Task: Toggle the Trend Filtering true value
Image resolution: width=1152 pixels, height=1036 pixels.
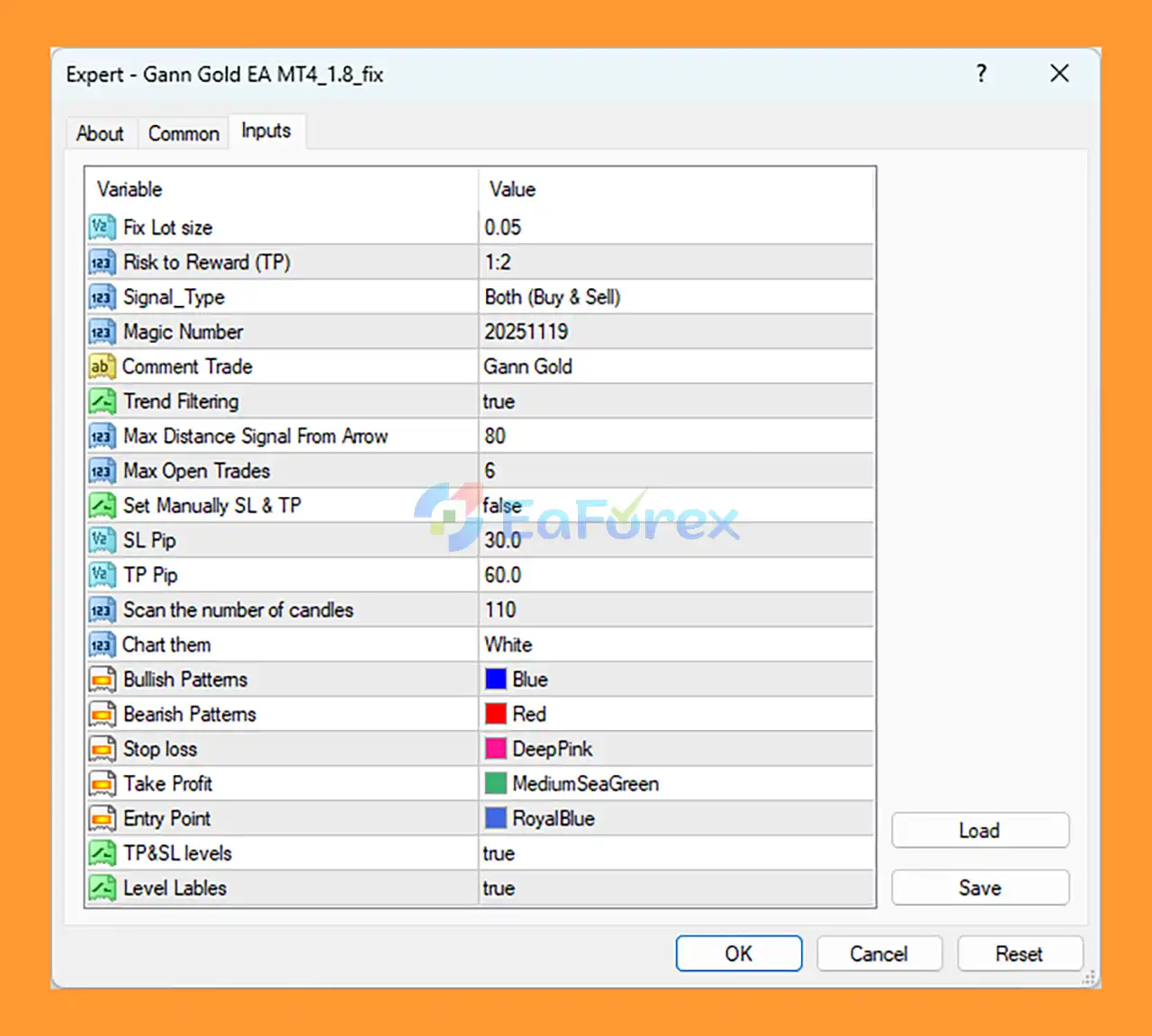Action: (499, 401)
